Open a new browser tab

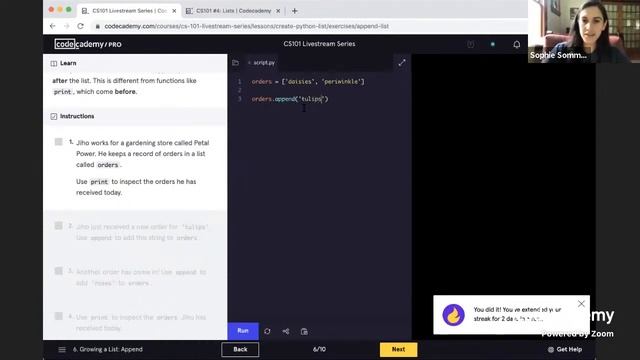click(295, 11)
